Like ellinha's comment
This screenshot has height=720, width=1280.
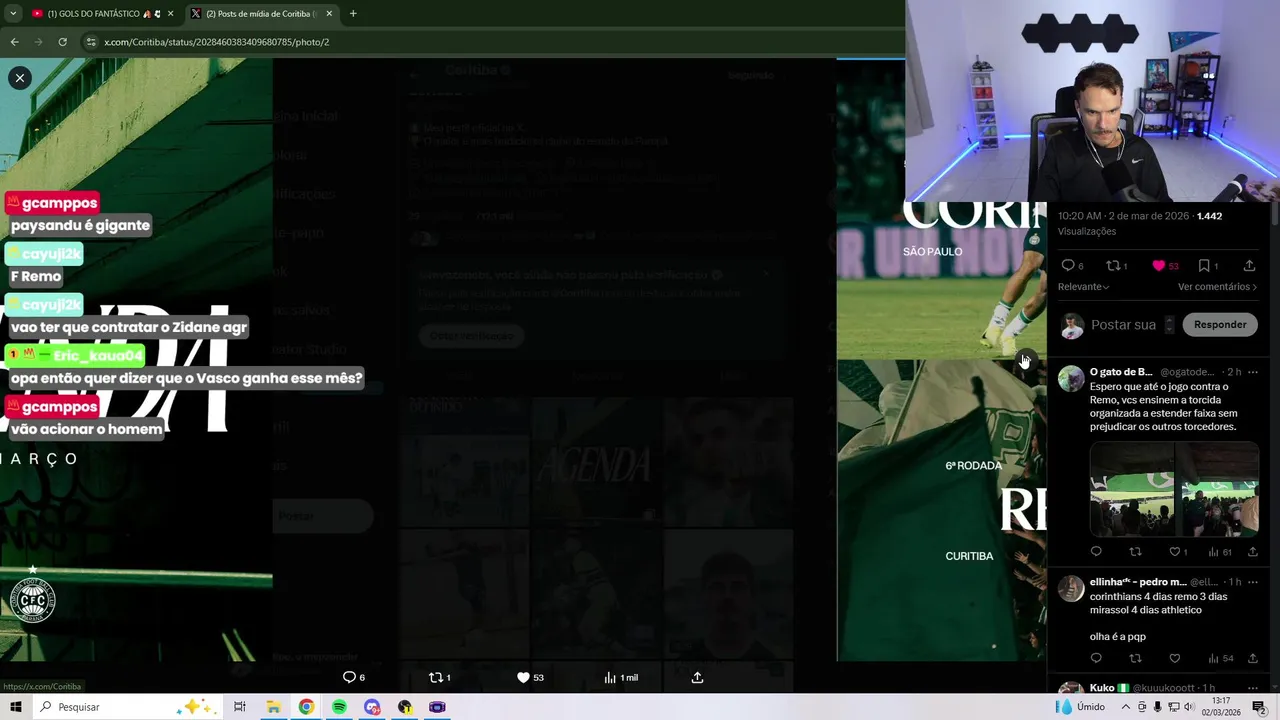point(1175,658)
